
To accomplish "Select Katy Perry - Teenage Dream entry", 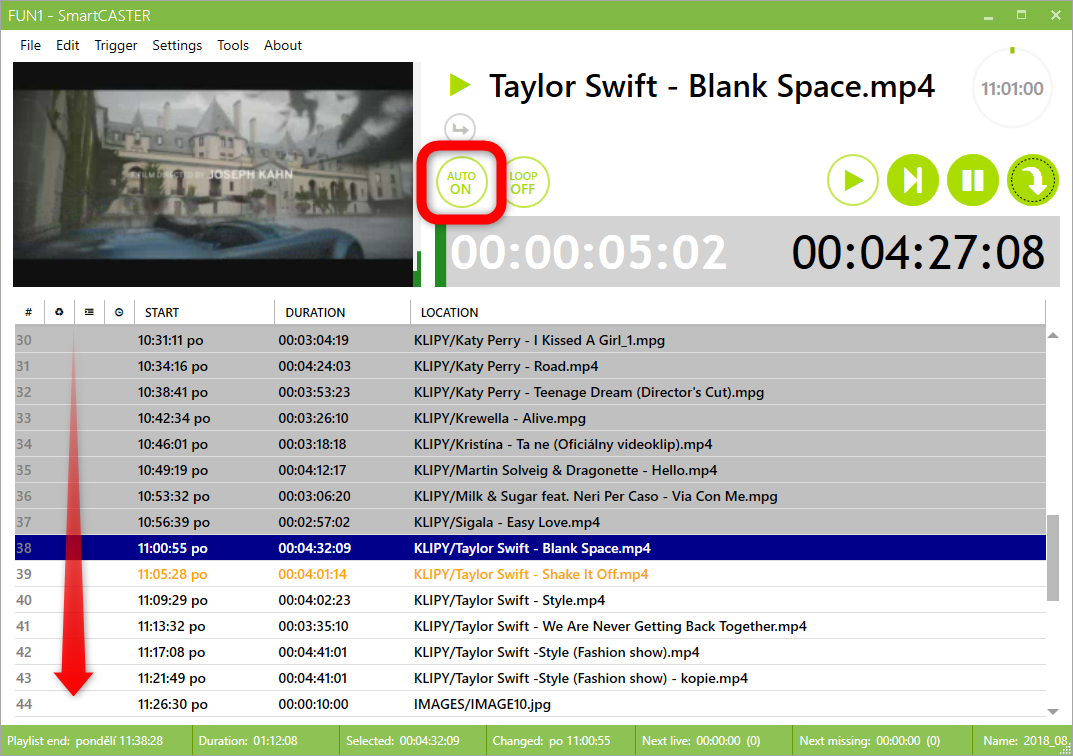I will pyautogui.click(x=530, y=392).
